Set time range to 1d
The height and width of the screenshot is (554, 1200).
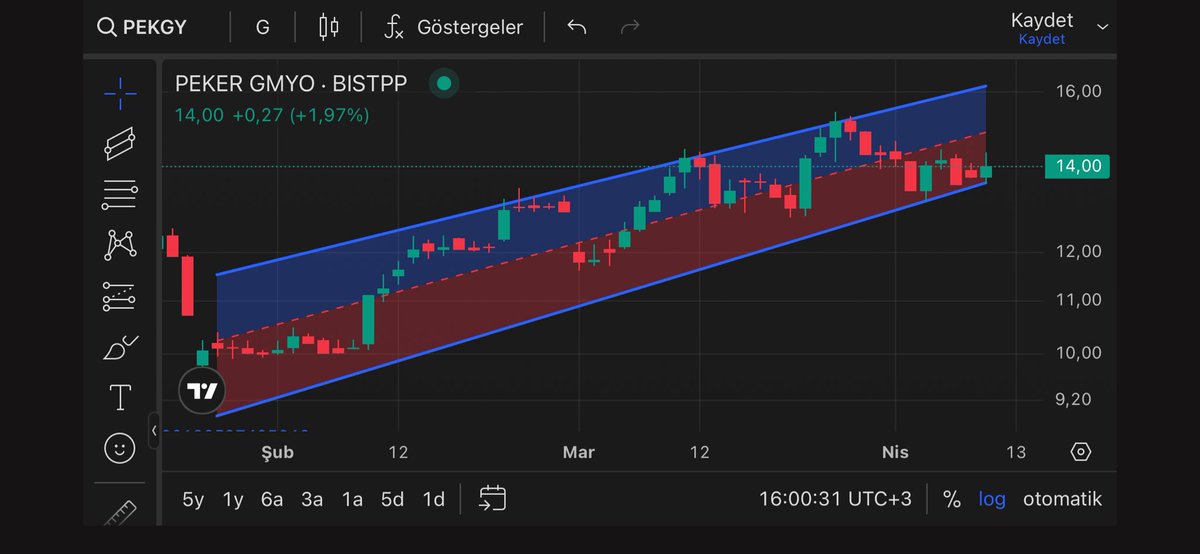[433, 499]
